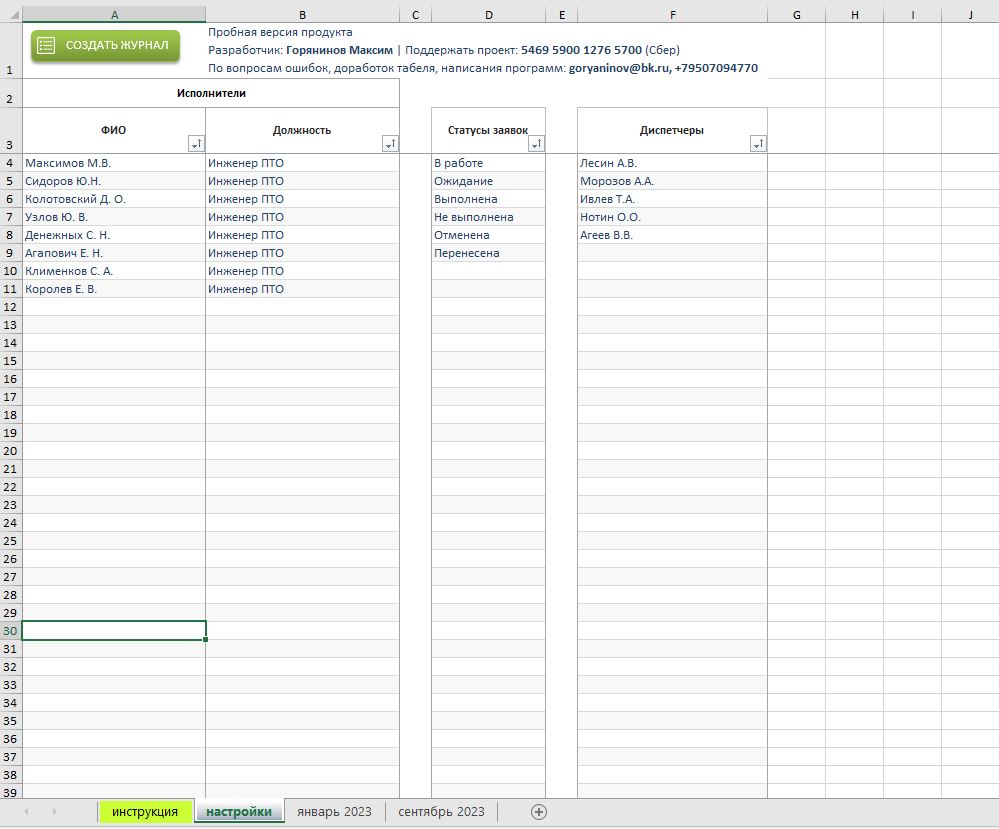999x829 pixels.
Task: Click the СОЗДАТЬ ЖУРНАЛ green button
Action: (105, 45)
